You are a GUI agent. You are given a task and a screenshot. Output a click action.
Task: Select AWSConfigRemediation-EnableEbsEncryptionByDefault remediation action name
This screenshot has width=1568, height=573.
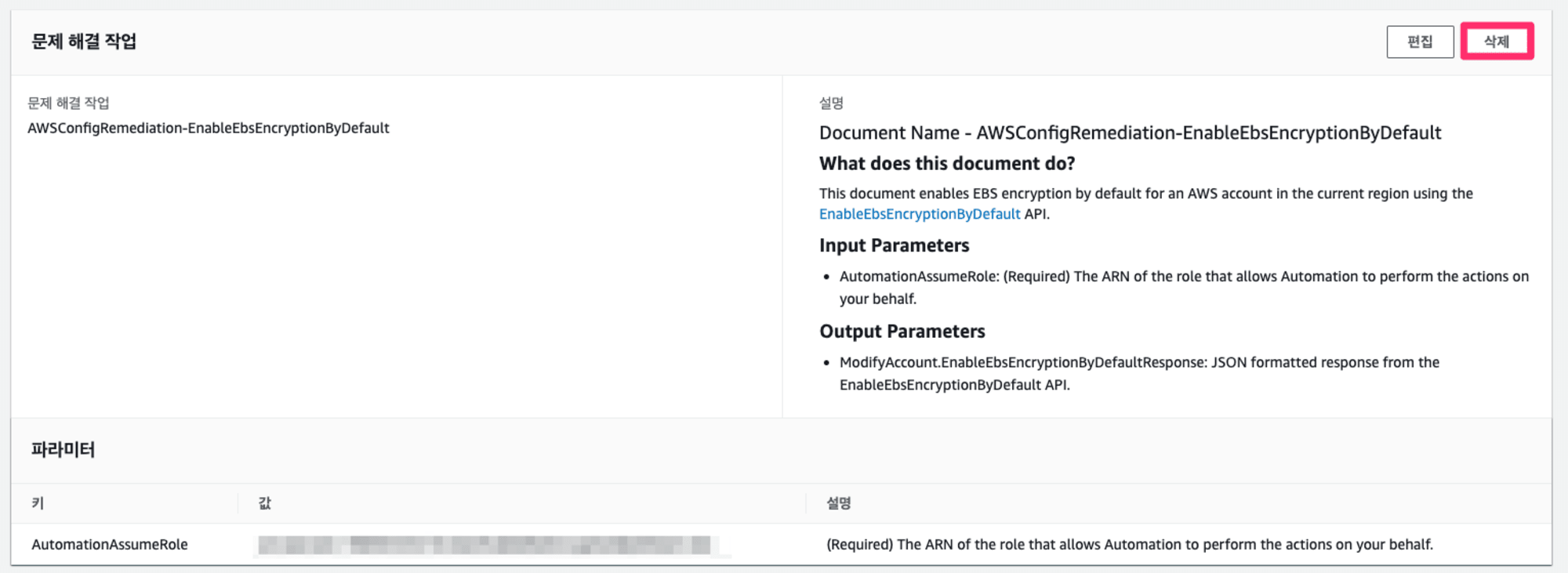pos(209,128)
